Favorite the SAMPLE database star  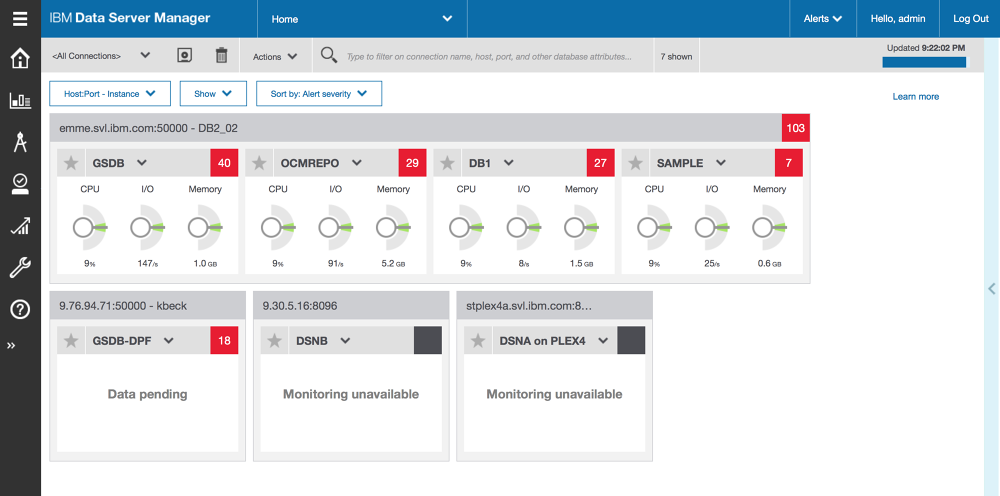[635, 163]
